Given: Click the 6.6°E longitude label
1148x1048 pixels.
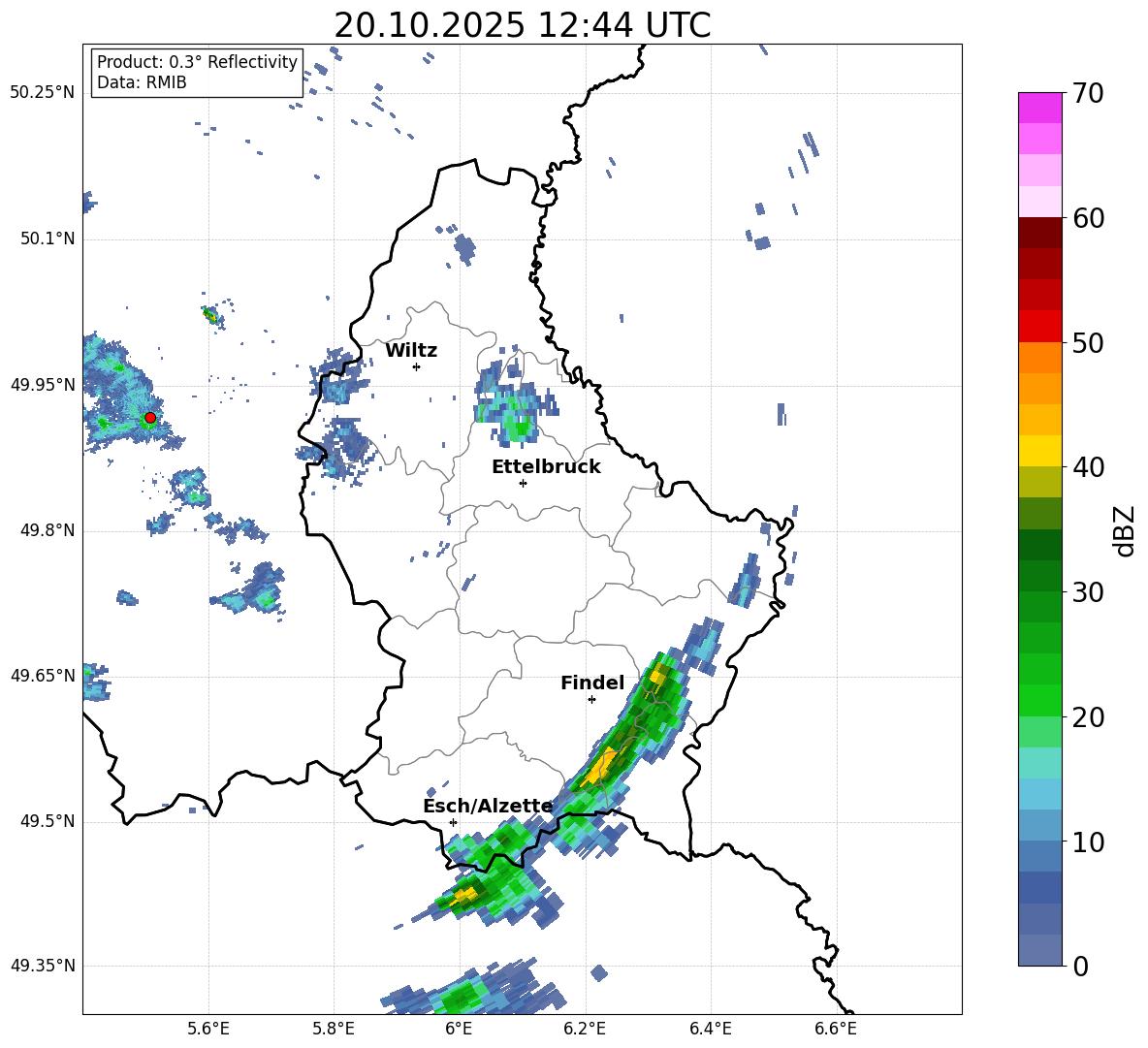Looking at the screenshot, I should pyautogui.click(x=836, y=1030).
